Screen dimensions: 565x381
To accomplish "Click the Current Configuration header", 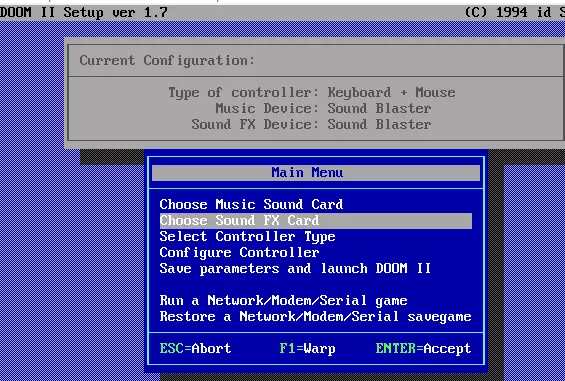I will (167, 60).
